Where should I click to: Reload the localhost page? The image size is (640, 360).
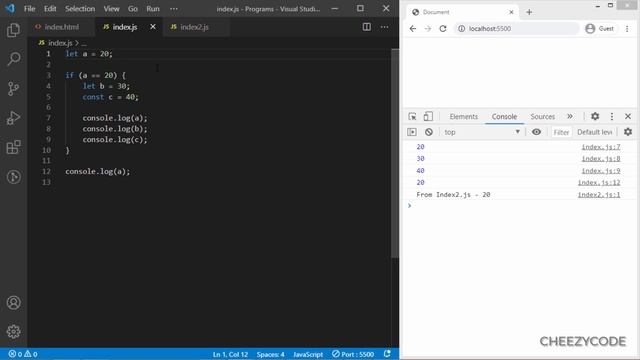point(443,29)
